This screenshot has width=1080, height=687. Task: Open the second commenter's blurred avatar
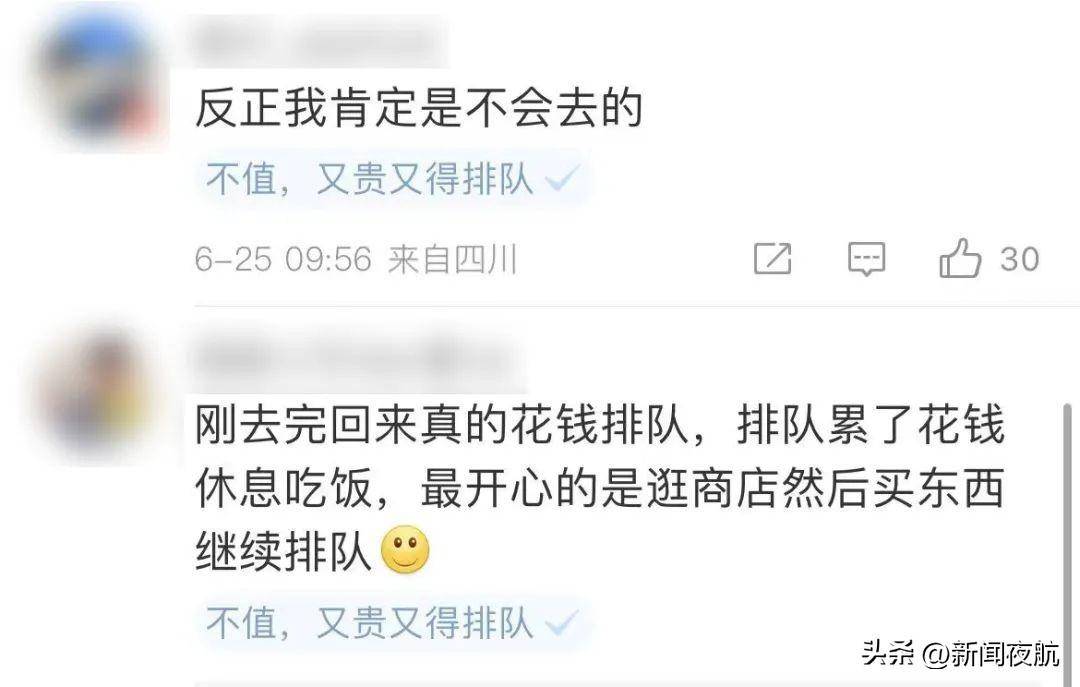pos(97,394)
